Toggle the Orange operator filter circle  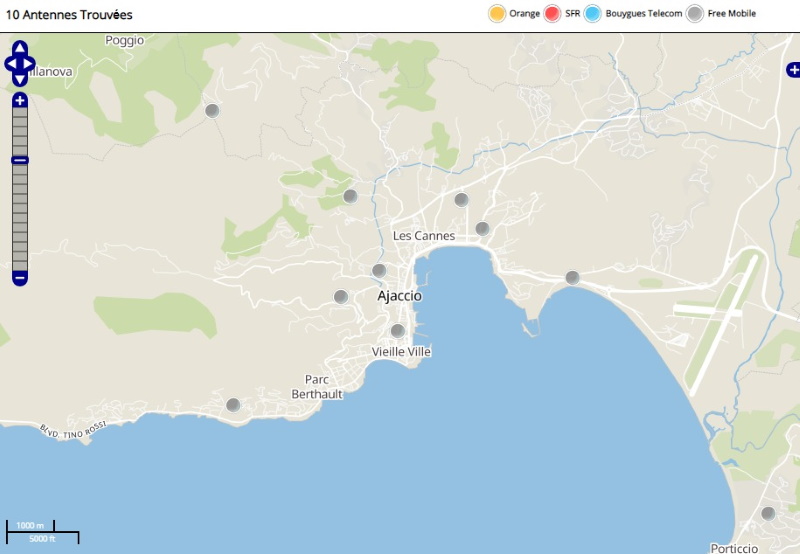(x=497, y=14)
